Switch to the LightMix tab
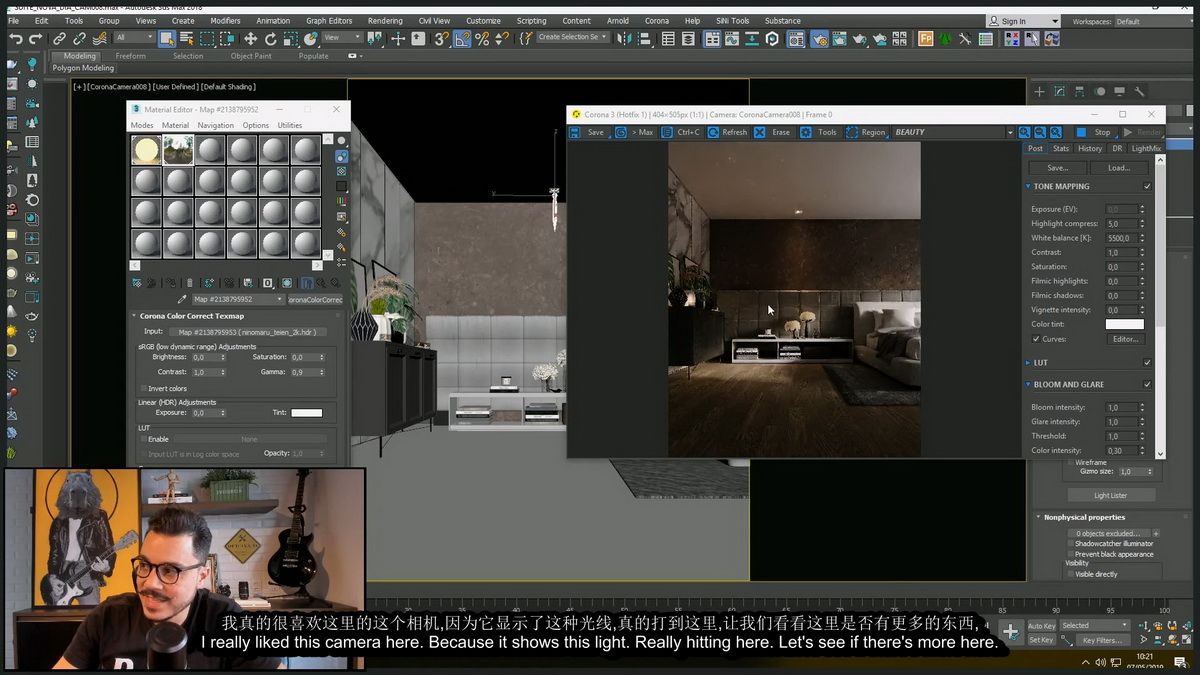The image size is (1200, 675). click(x=1146, y=148)
